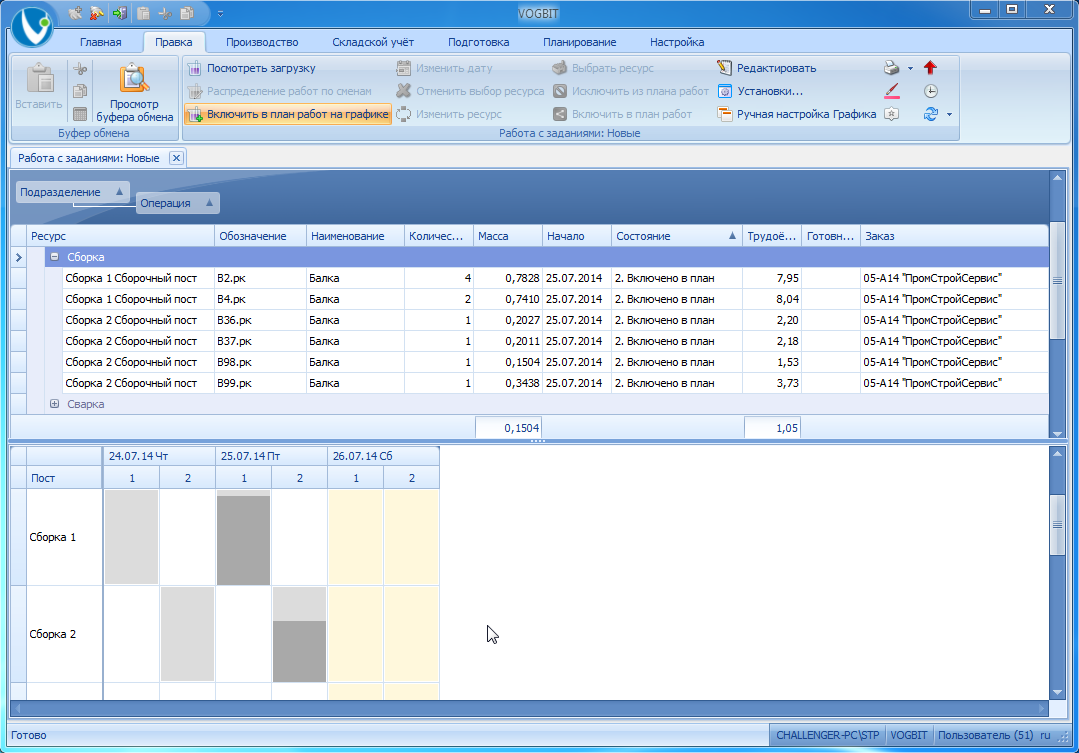Image resolution: width=1079 pixels, height=753 pixels.
Task: Click the red up arrow icon
Action: click(930, 67)
